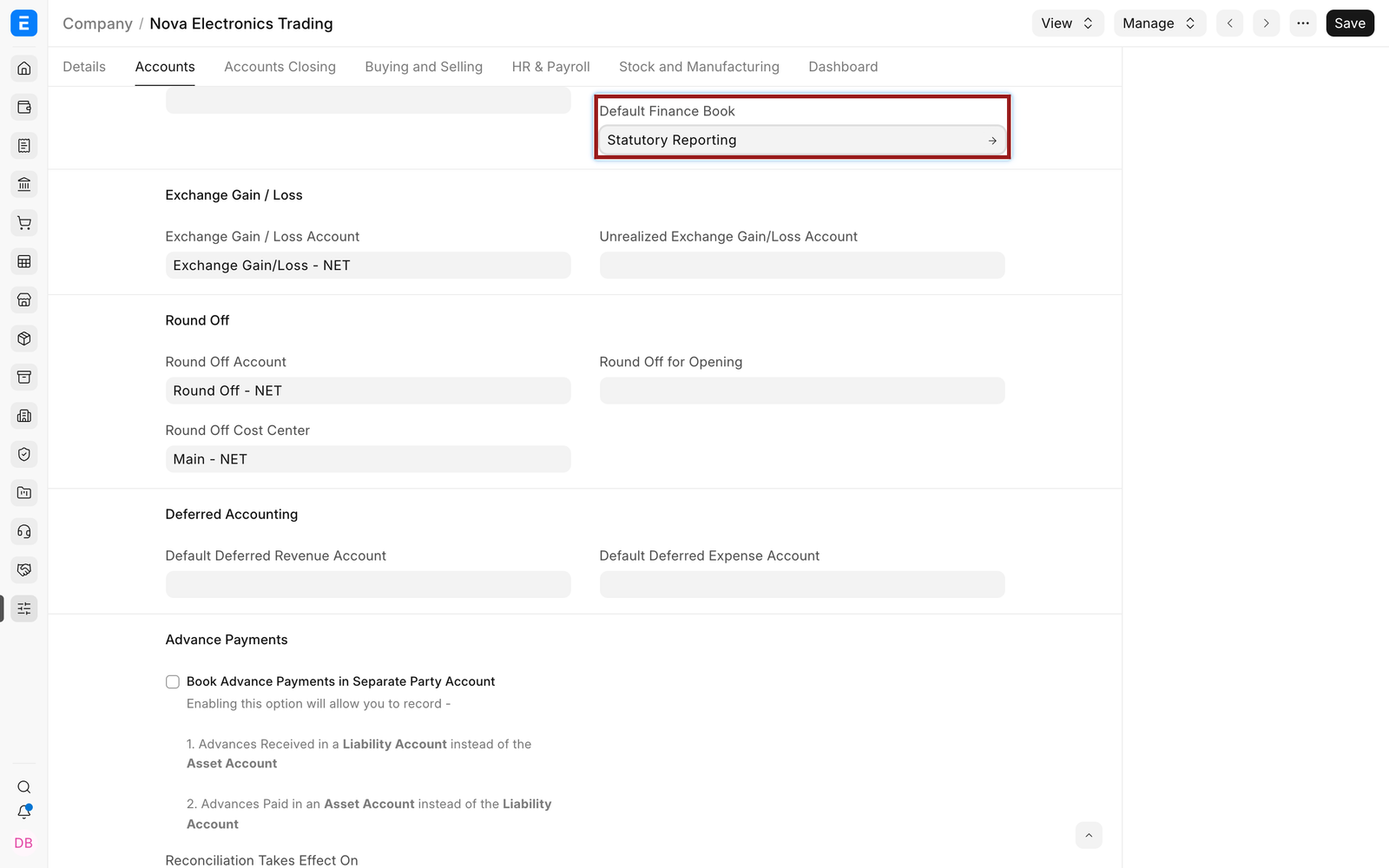Open the search icon at sidebar bottom
This screenshot has width=1389, height=868.
[24, 787]
